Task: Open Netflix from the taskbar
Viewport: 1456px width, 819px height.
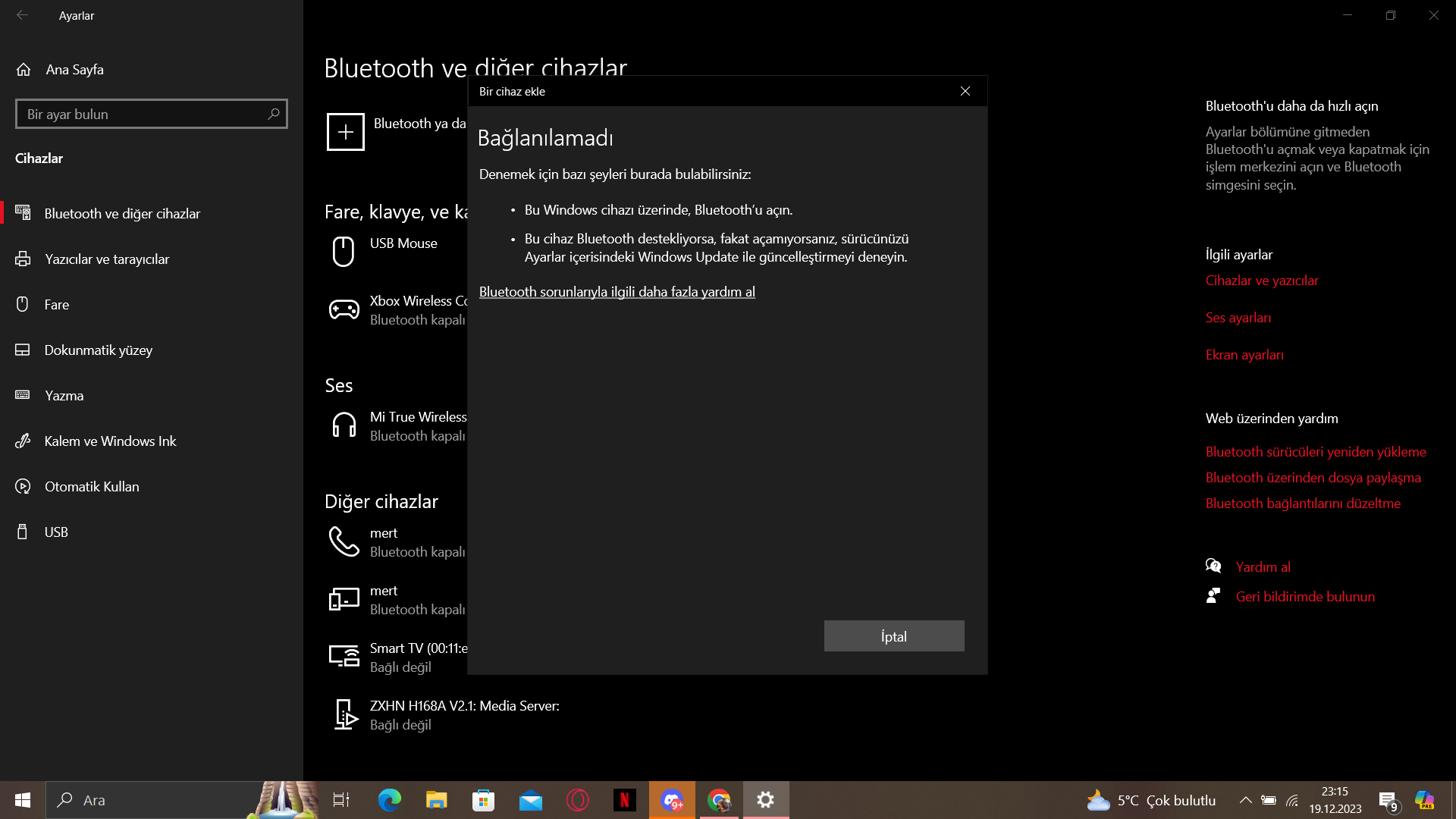Action: point(625,800)
